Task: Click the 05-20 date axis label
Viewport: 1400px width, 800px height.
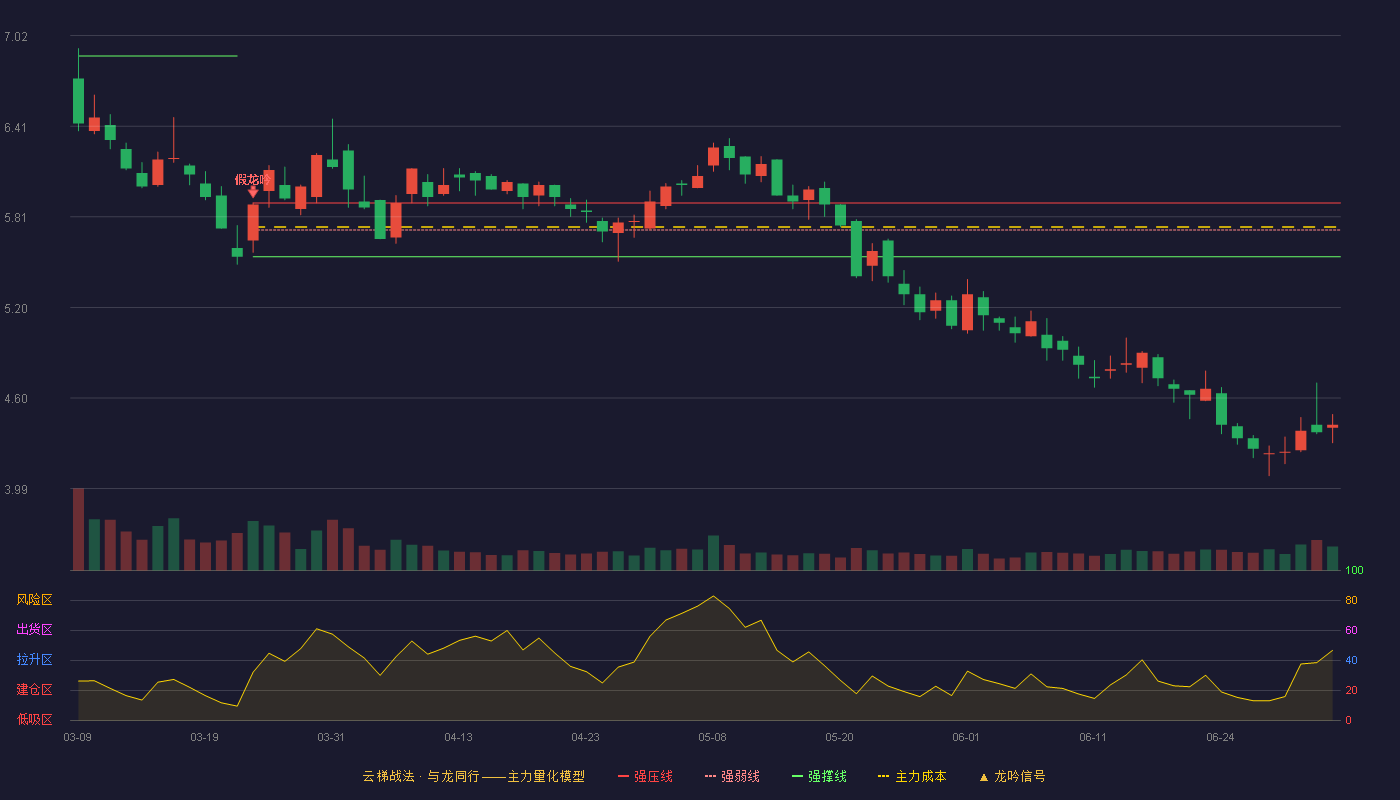Action: point(839,737)
